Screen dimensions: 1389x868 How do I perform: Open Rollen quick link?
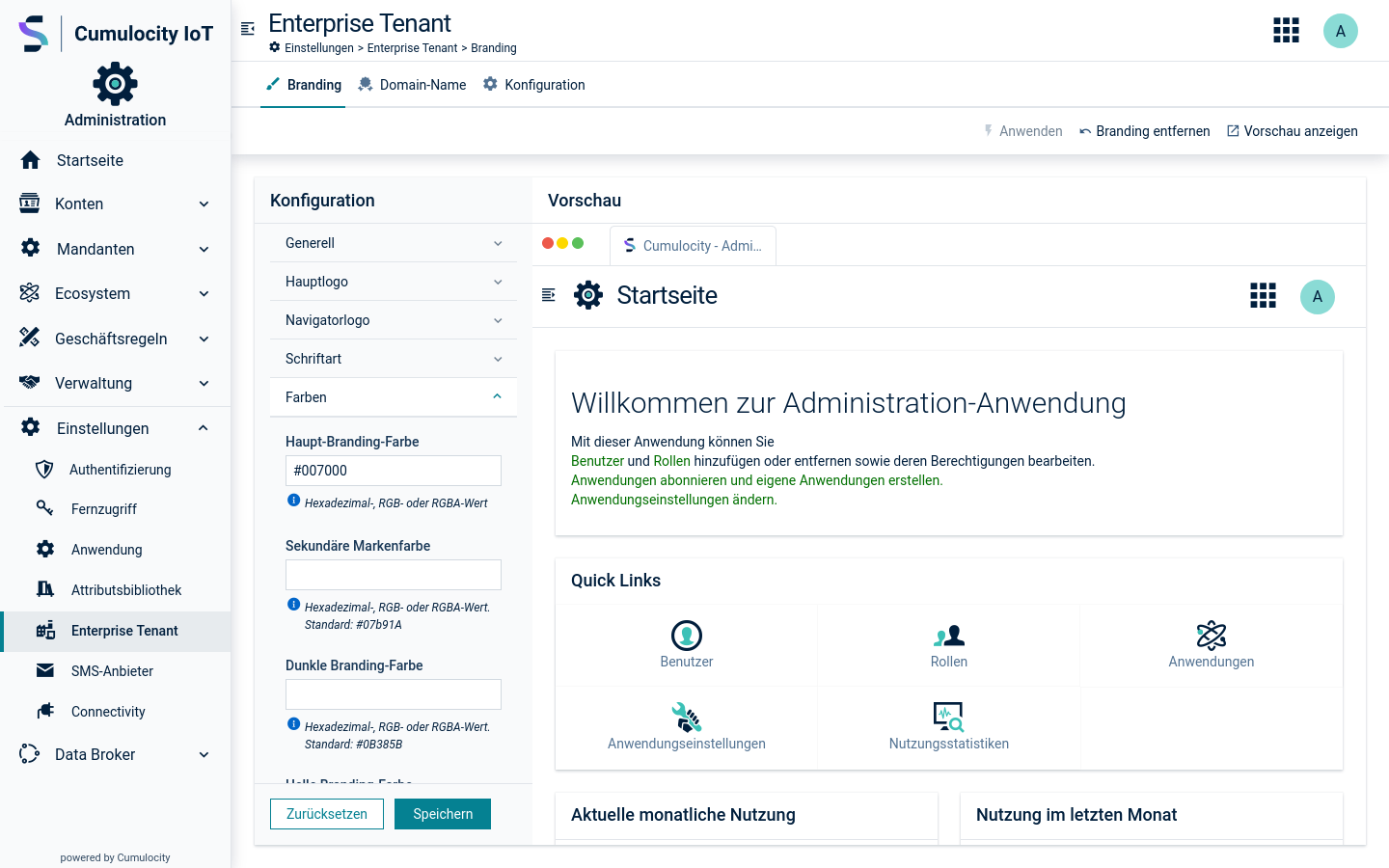[949, 645]
